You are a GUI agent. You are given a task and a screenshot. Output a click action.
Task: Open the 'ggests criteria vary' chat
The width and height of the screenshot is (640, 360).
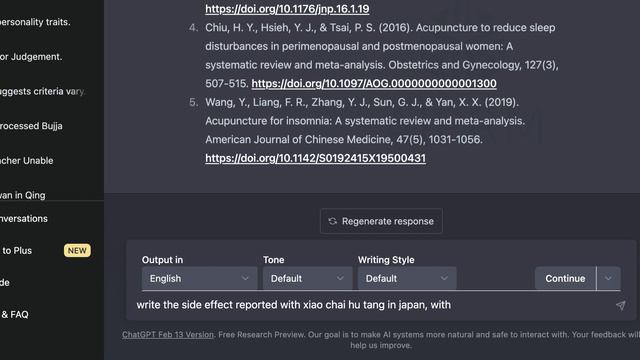click(42, 91)
